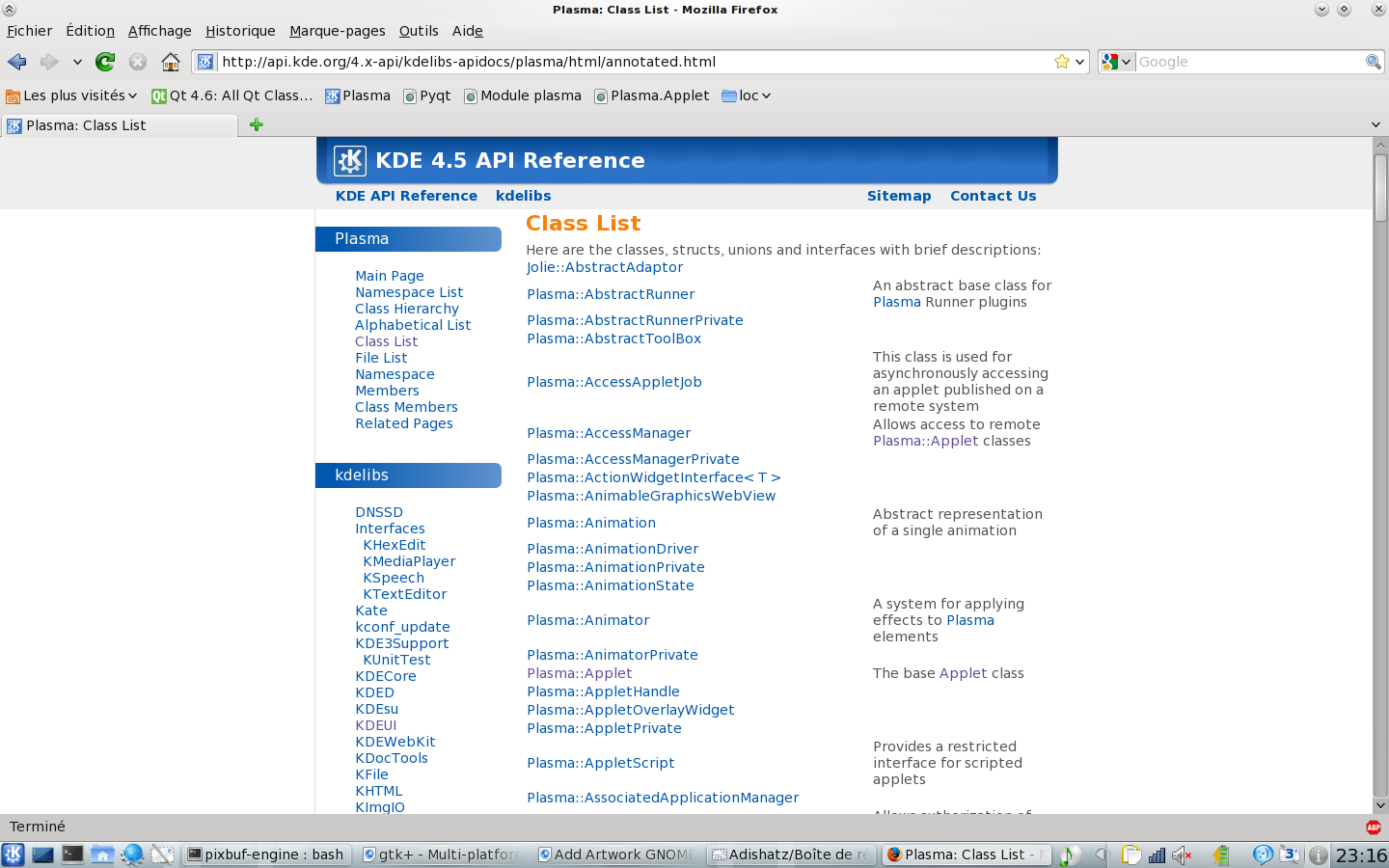The image size is (1389, 868).
Task: Select the 'Plasma: Class List' tab
Action: 119,125
